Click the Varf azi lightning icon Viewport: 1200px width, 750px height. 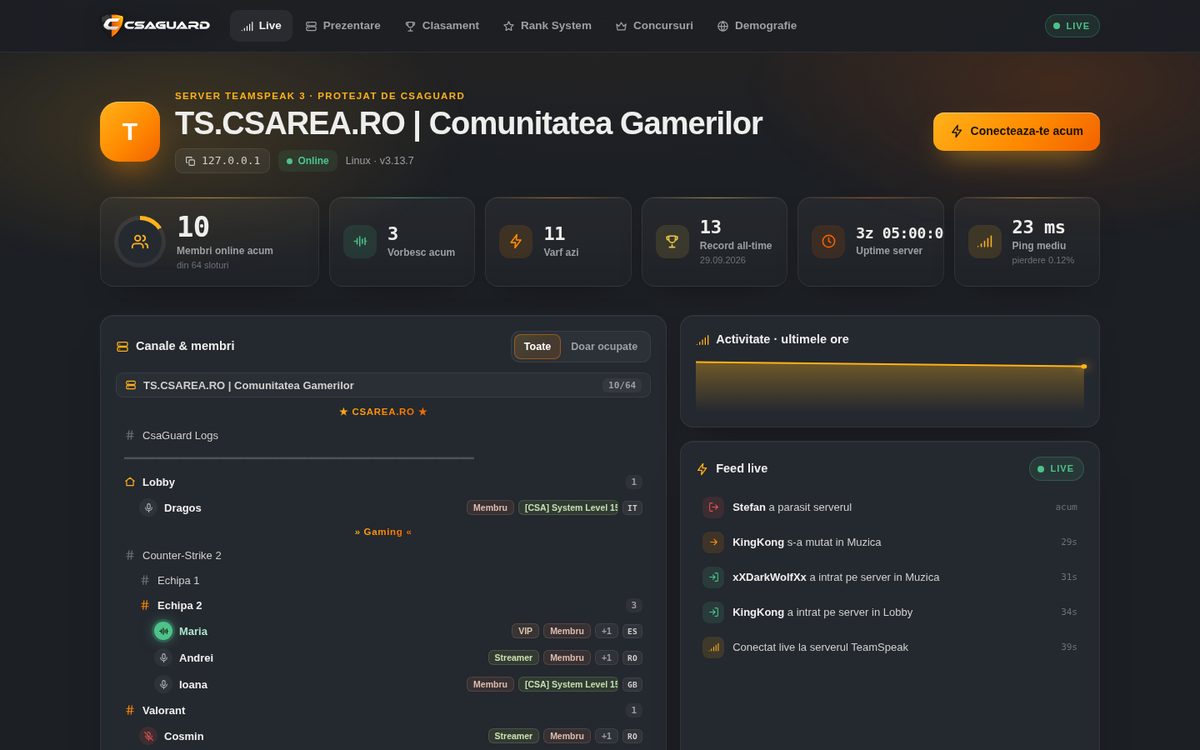(516, 241)
